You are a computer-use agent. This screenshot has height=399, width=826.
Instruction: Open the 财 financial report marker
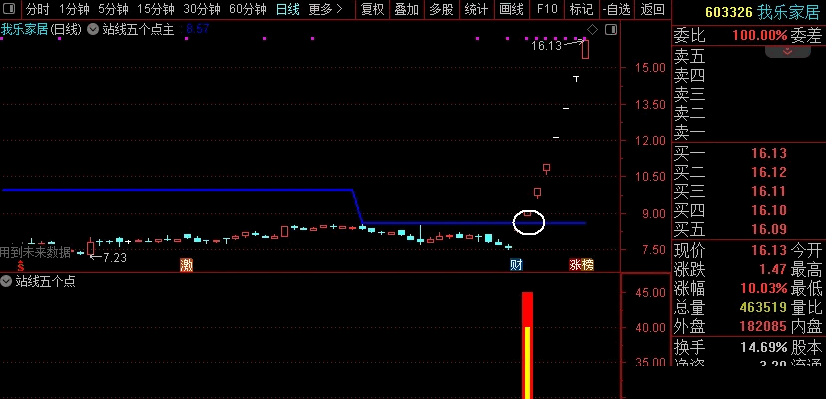(516, 265)
